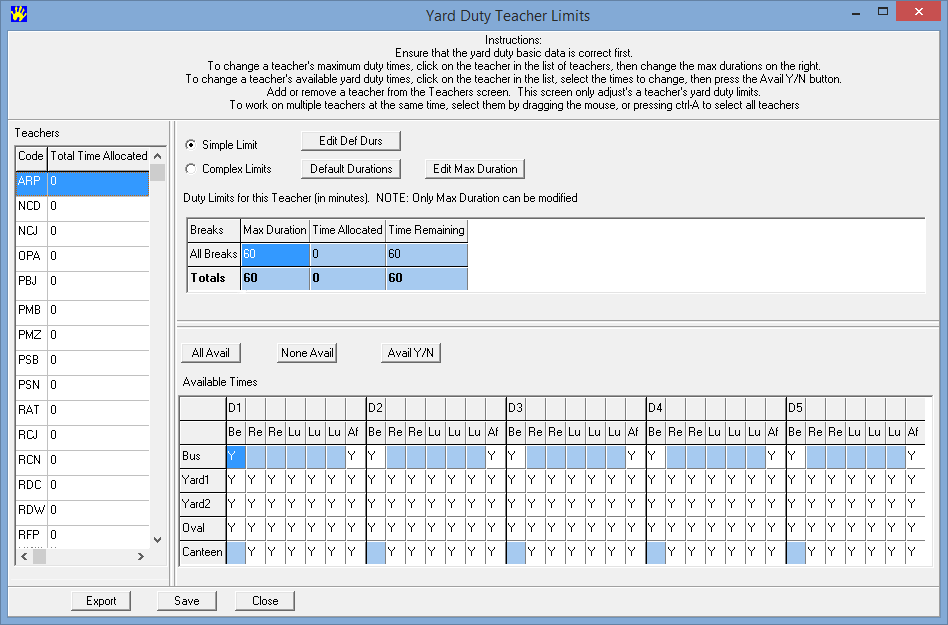Click the Totals Max Duration cell
This screenshot has width=948, height=625.
tap(275, 278)
